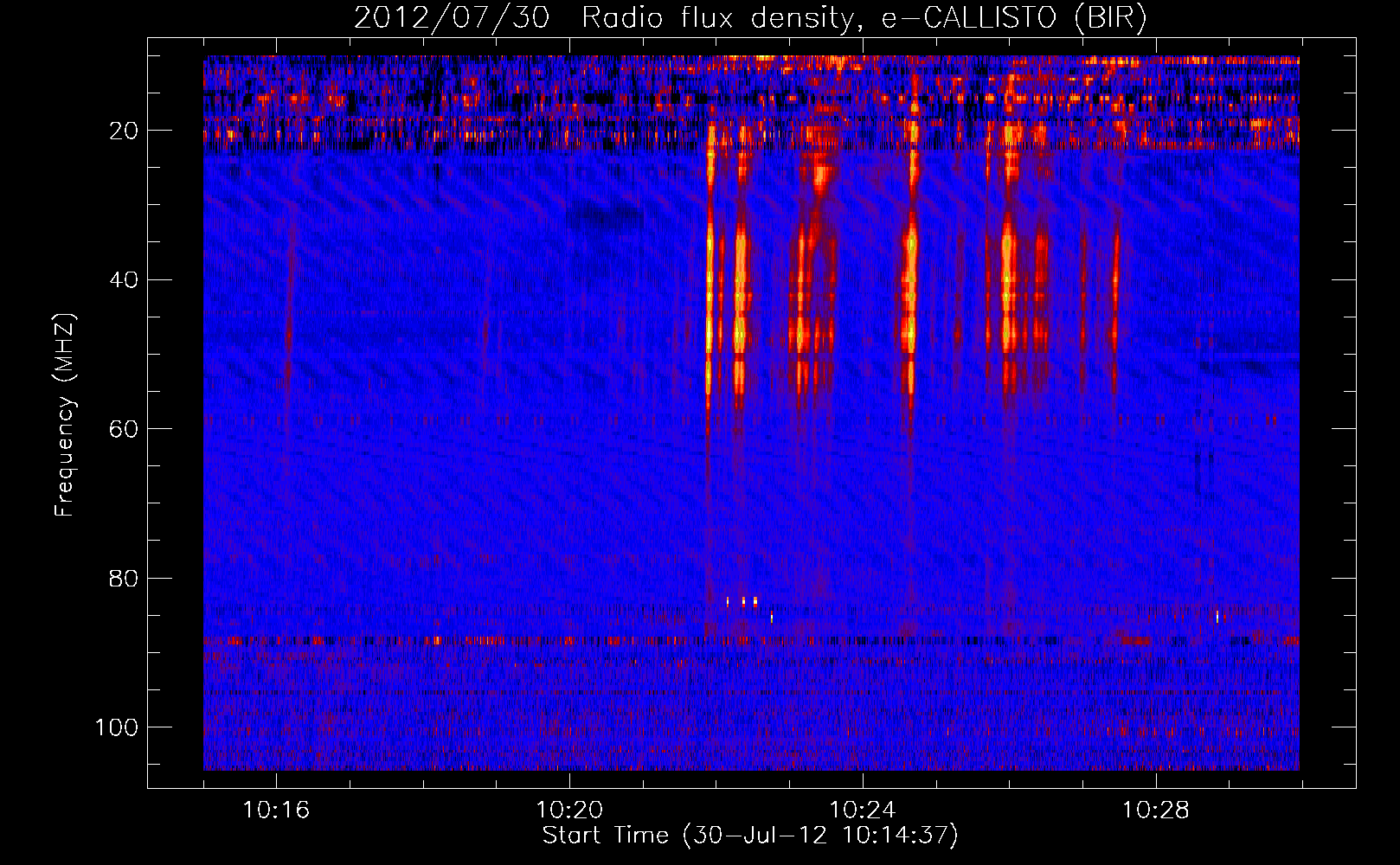Click the plot title "2012/07/30 Radio flux density, e-CALLISTO (BIR)"
Screen dimensions: 1400x865
click(x=750, y=18)
